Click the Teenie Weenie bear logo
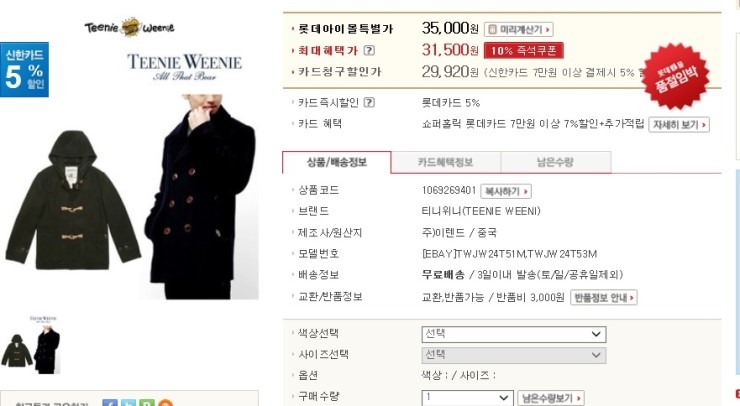 pos(130,27)
